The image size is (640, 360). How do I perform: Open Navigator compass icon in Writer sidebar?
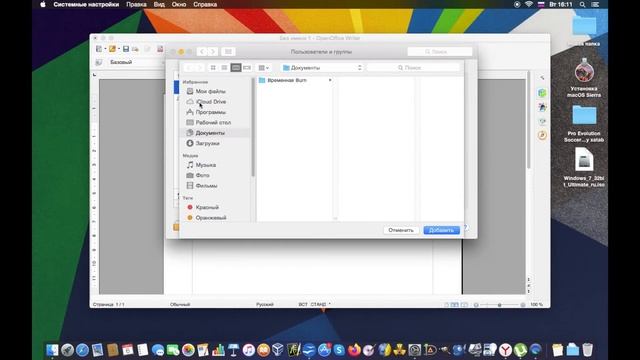point(542,135)
